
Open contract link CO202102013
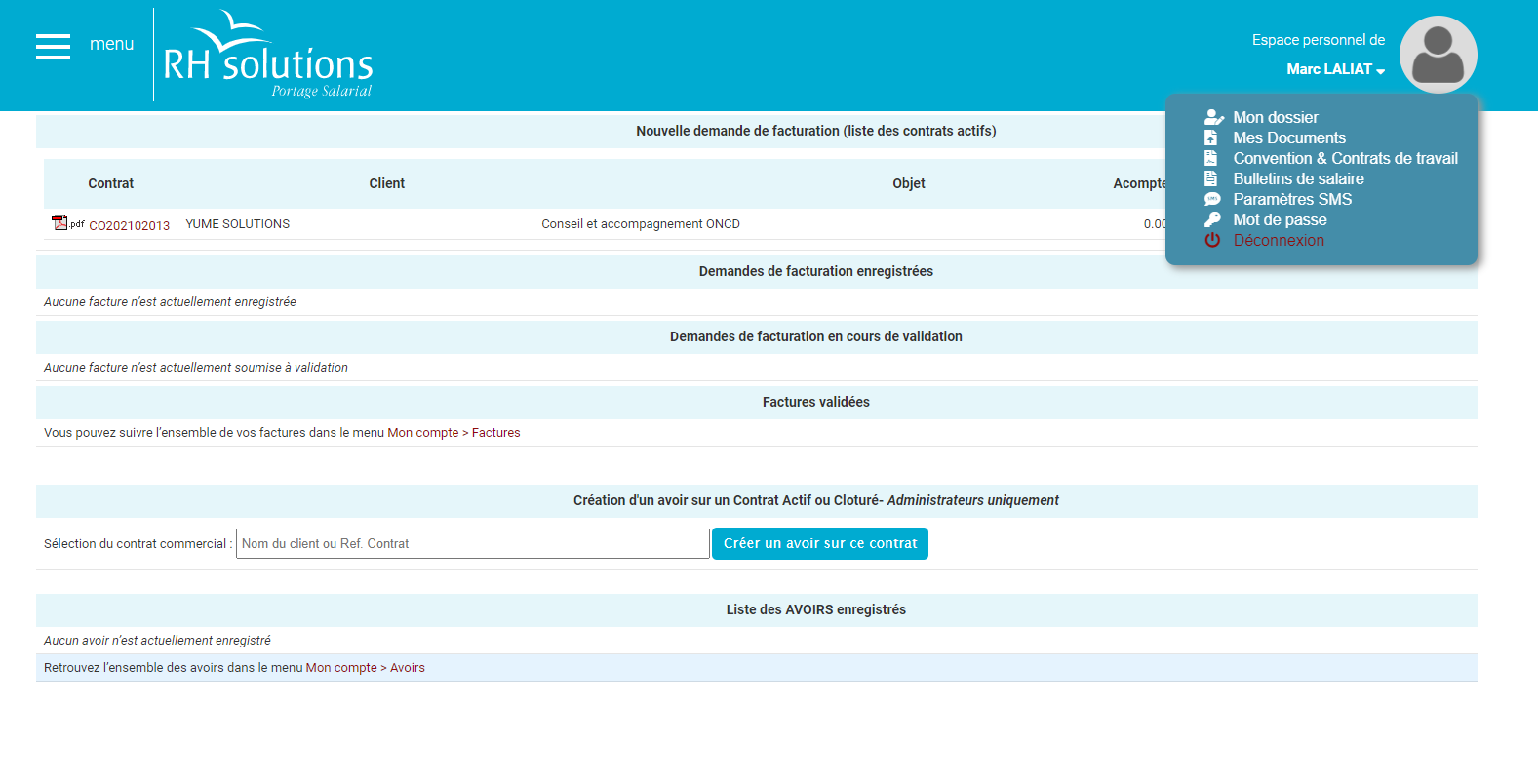(129, 225)
